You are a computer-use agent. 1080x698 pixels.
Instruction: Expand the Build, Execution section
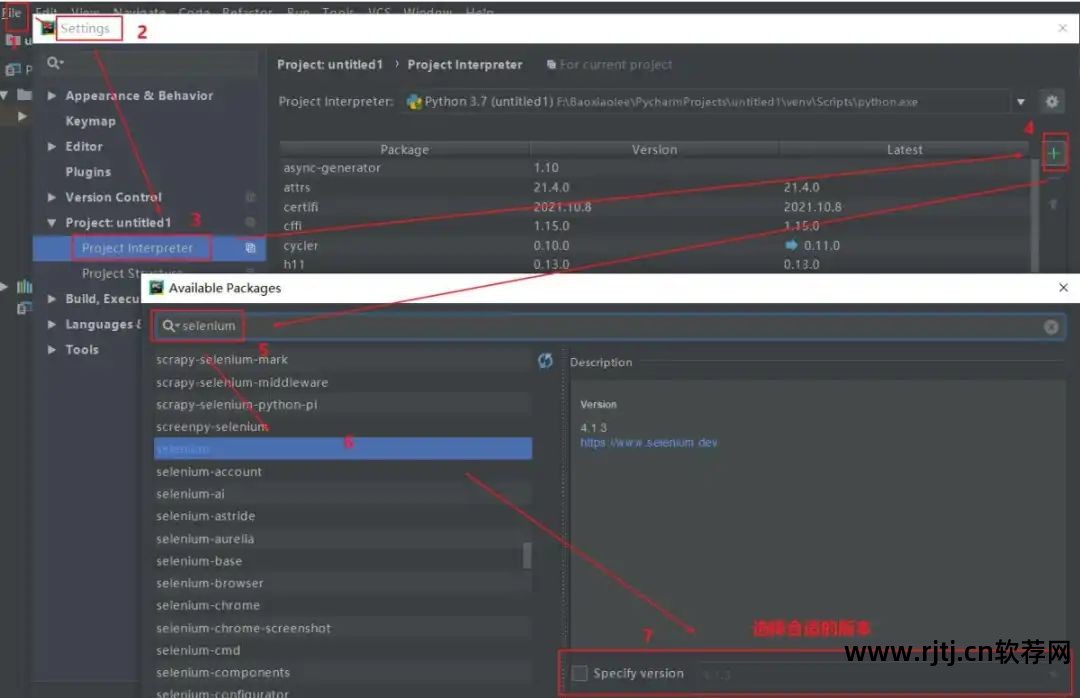coord(52,299)
